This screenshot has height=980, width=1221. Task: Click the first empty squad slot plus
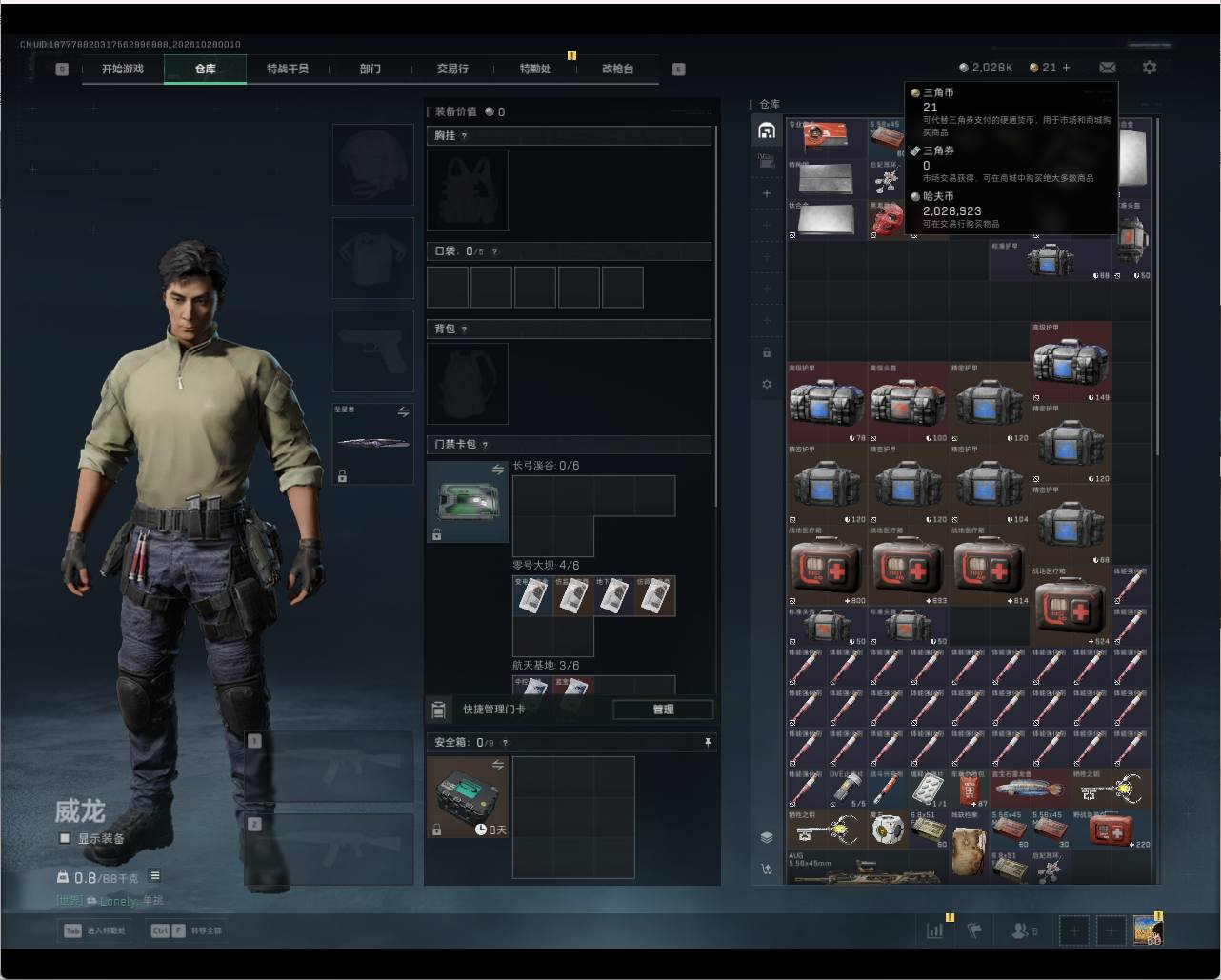click(x=1073, y=930)
